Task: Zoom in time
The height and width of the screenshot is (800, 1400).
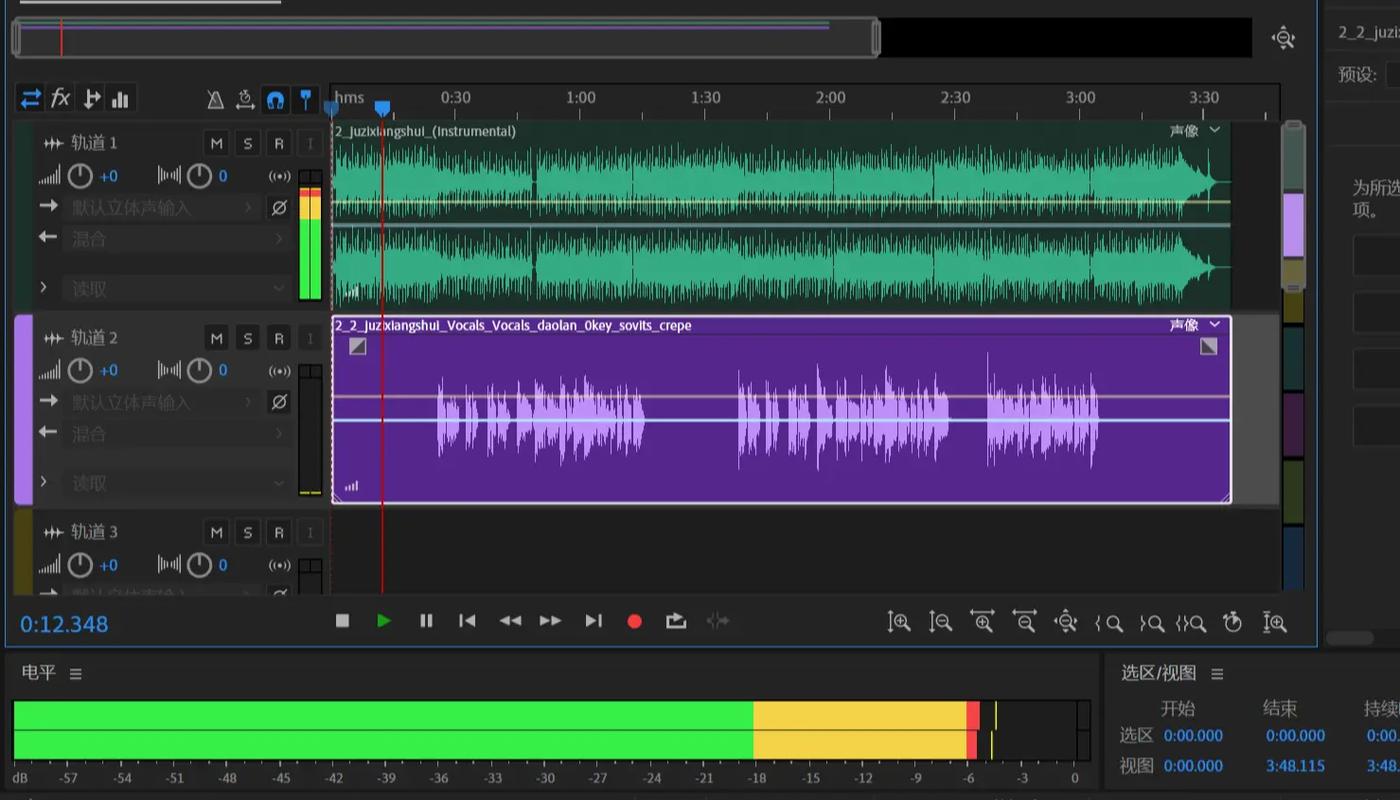Action: tap(982, 622)
